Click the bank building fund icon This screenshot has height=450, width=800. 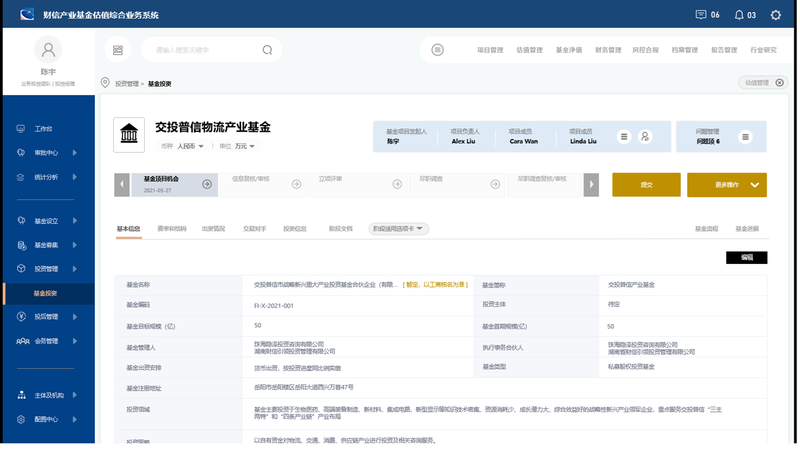point(129,135)
